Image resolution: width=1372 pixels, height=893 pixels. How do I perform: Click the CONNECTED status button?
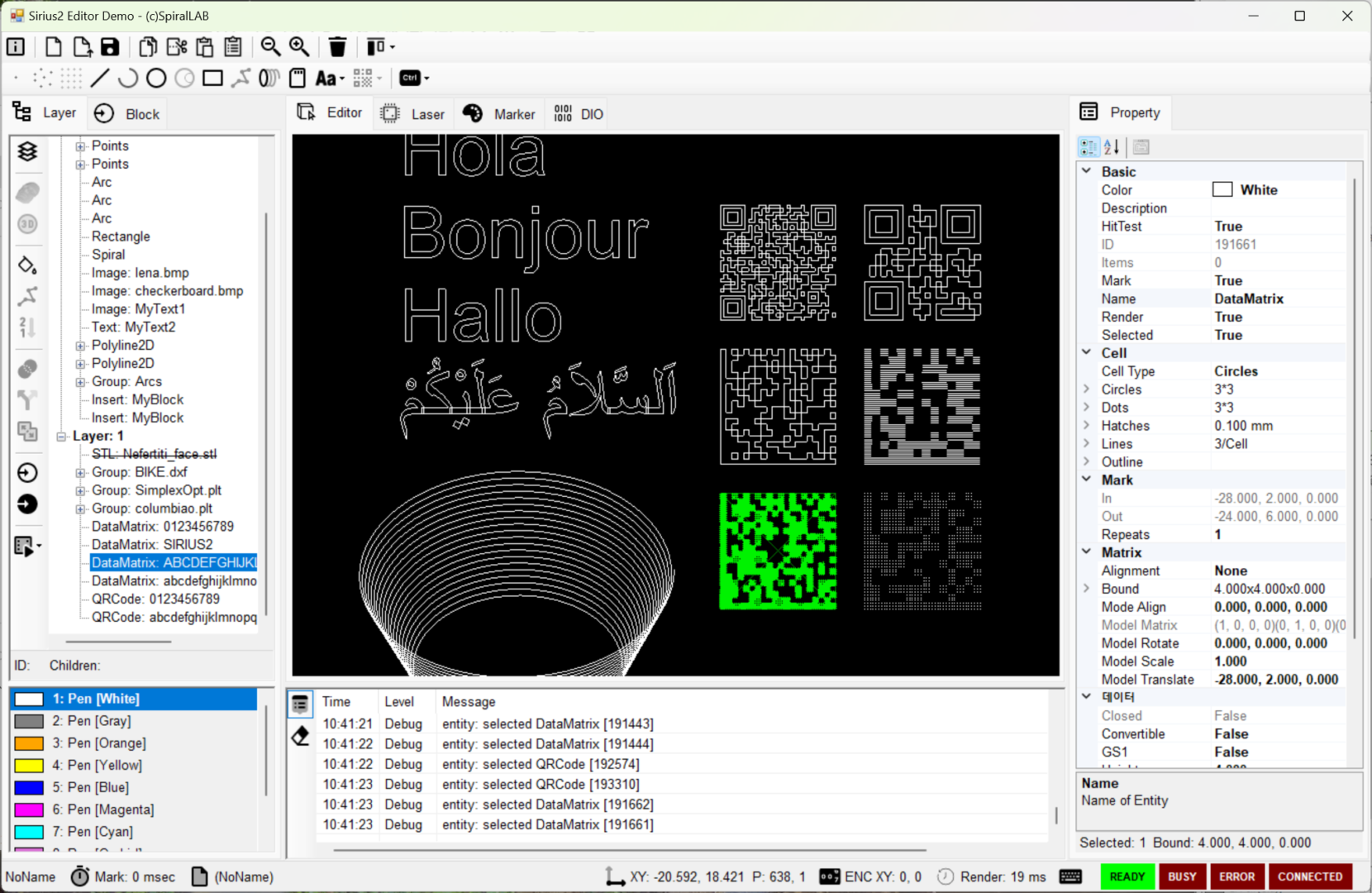click(x=1309, y=876)
